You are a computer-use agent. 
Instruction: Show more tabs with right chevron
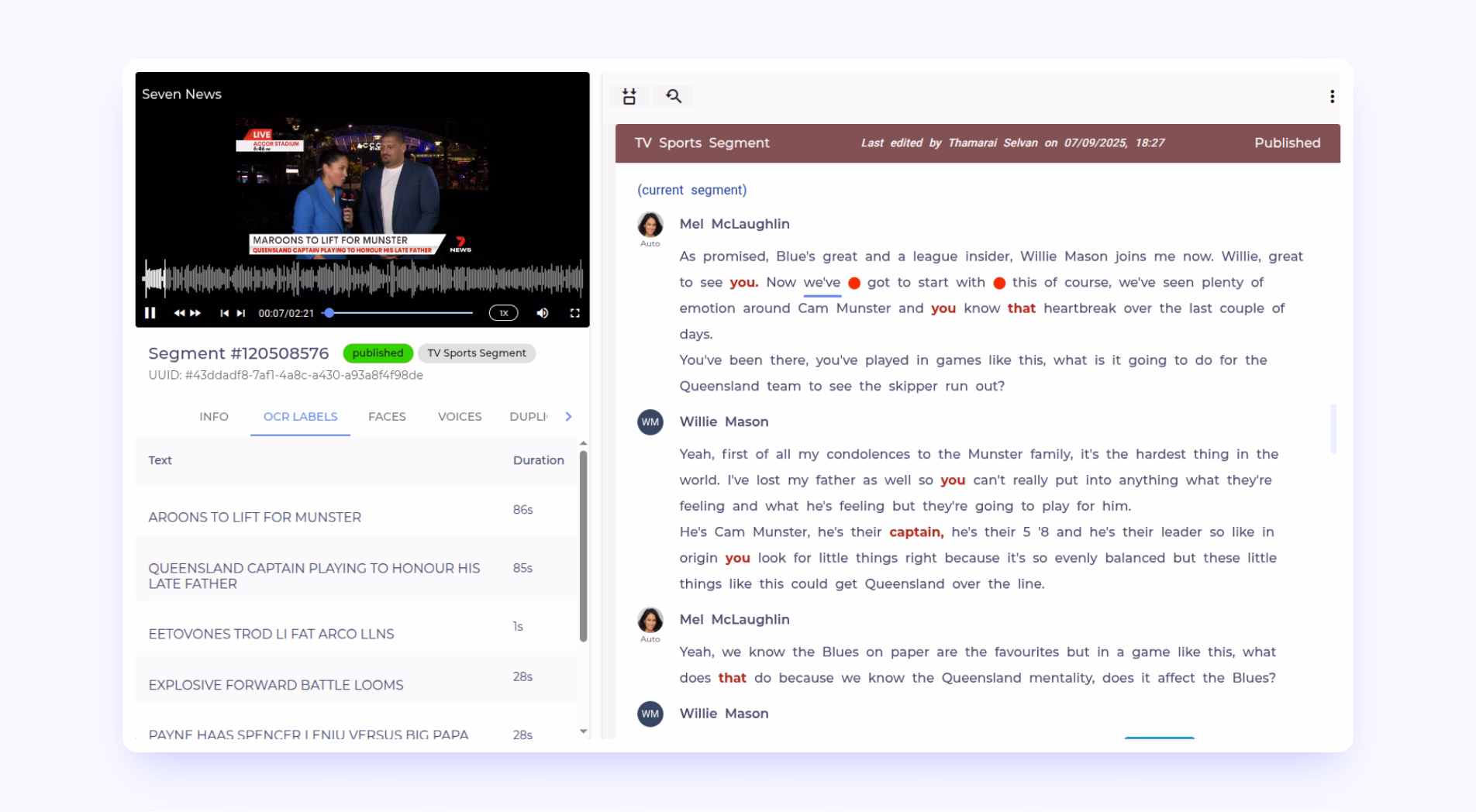[x=568, y=417]
